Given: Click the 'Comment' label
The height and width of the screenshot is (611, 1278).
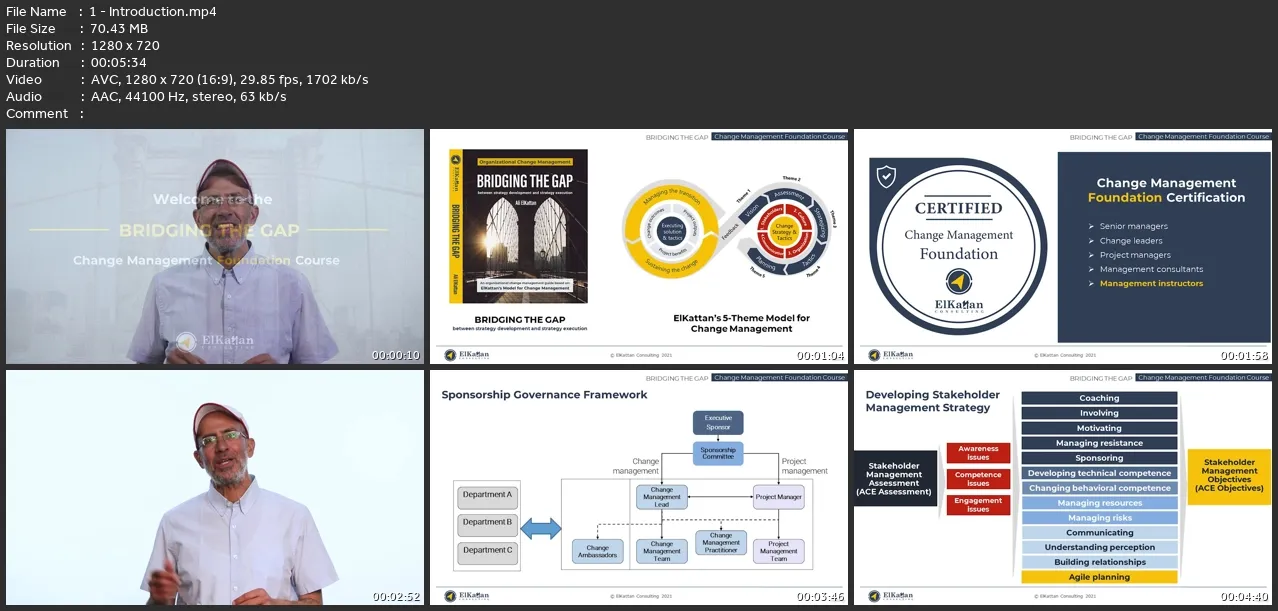Looking at the screenshot, I should pos(37,114).
